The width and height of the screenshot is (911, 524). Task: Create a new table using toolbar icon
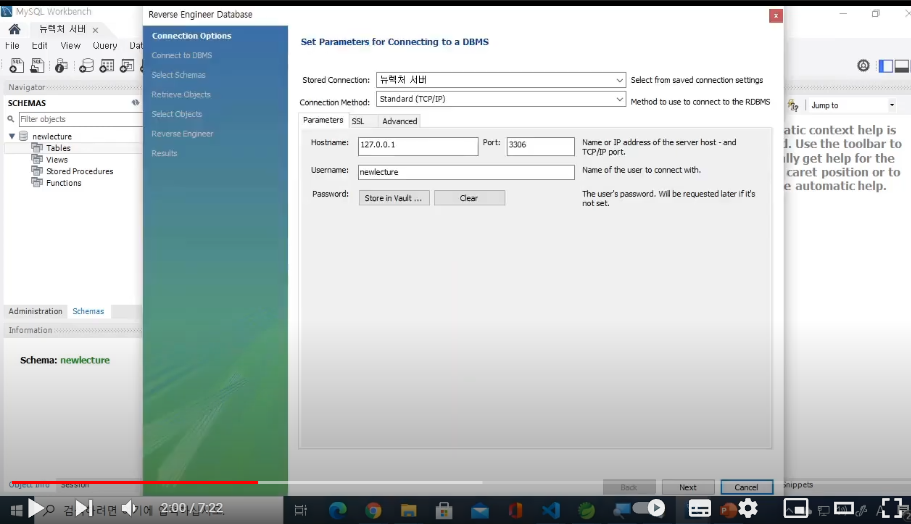(x=106, y=66)
